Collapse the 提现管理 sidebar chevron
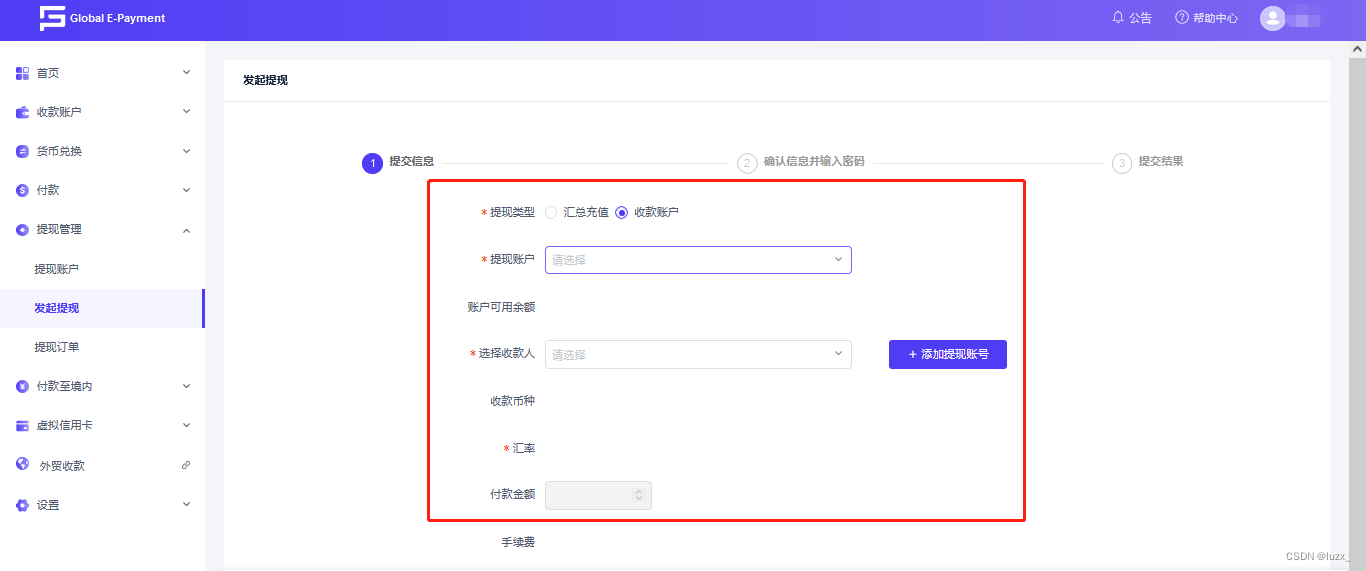Screen dimensions: 1366x571 tap(186, 229)
